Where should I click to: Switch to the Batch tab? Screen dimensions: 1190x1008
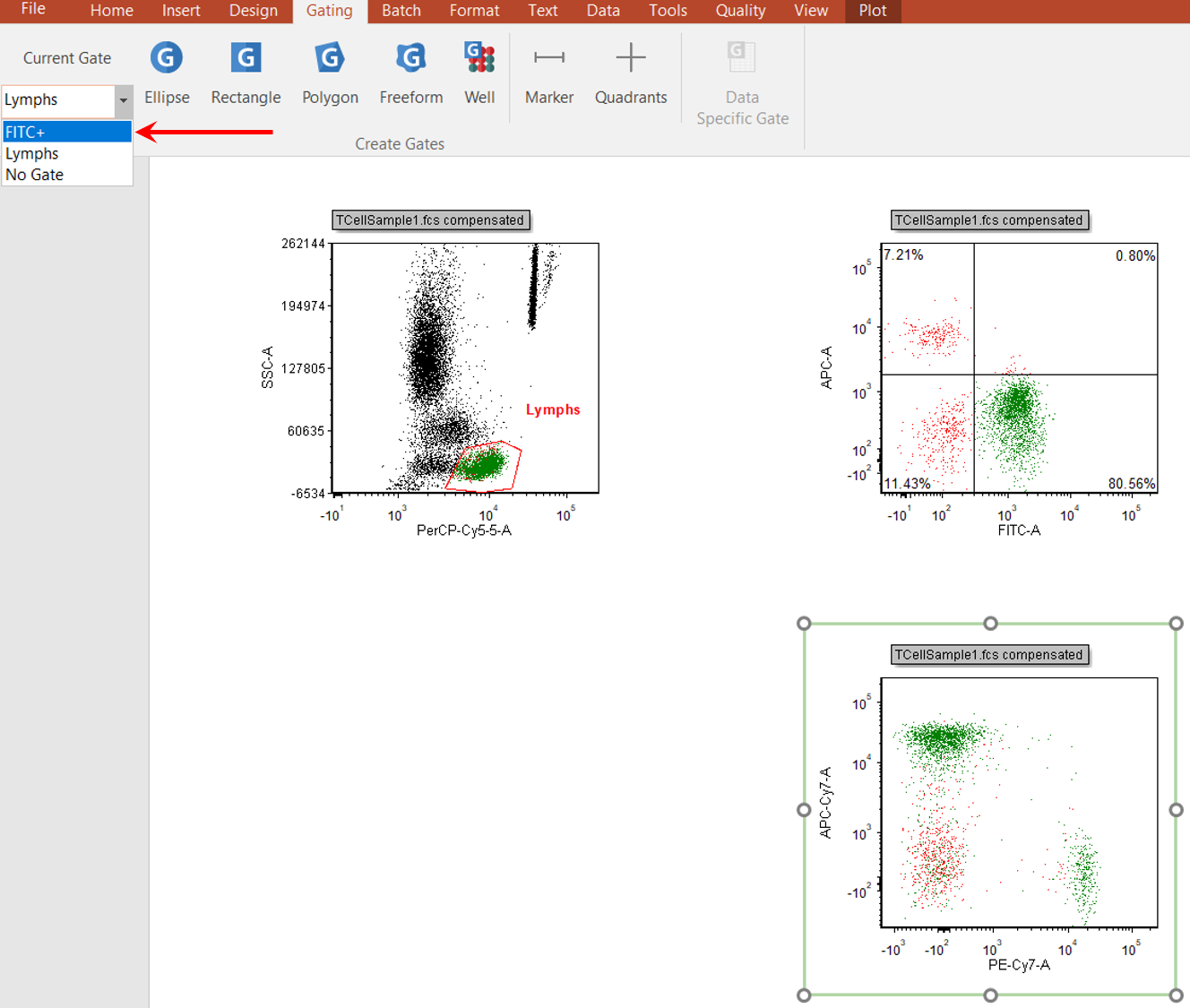tap(401, 11)
